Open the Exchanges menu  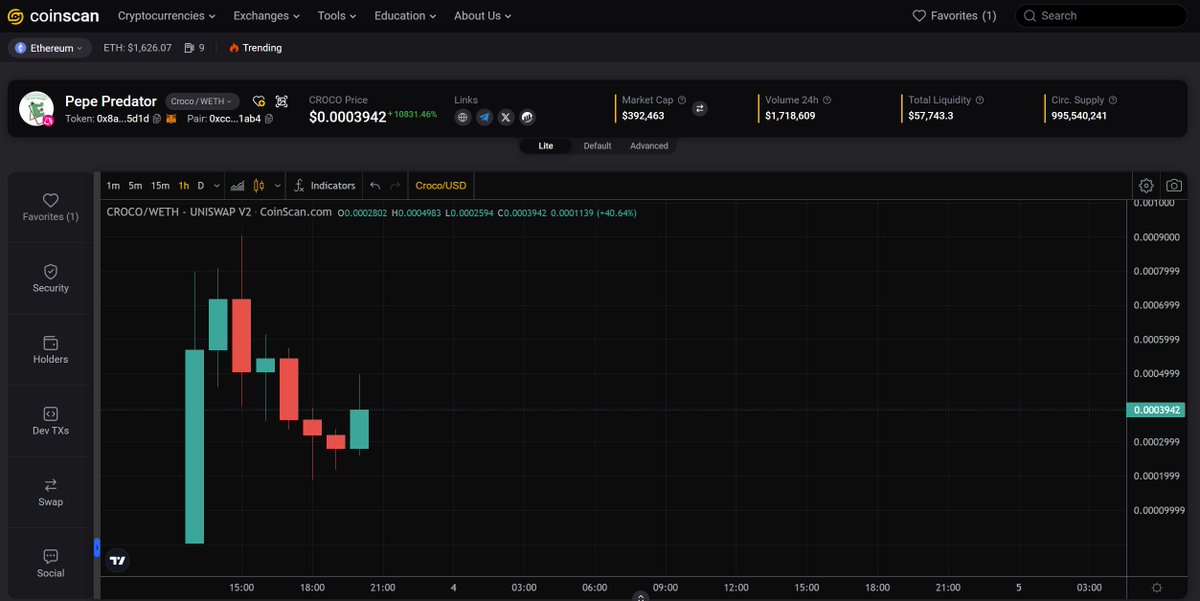tap(267, 16)
